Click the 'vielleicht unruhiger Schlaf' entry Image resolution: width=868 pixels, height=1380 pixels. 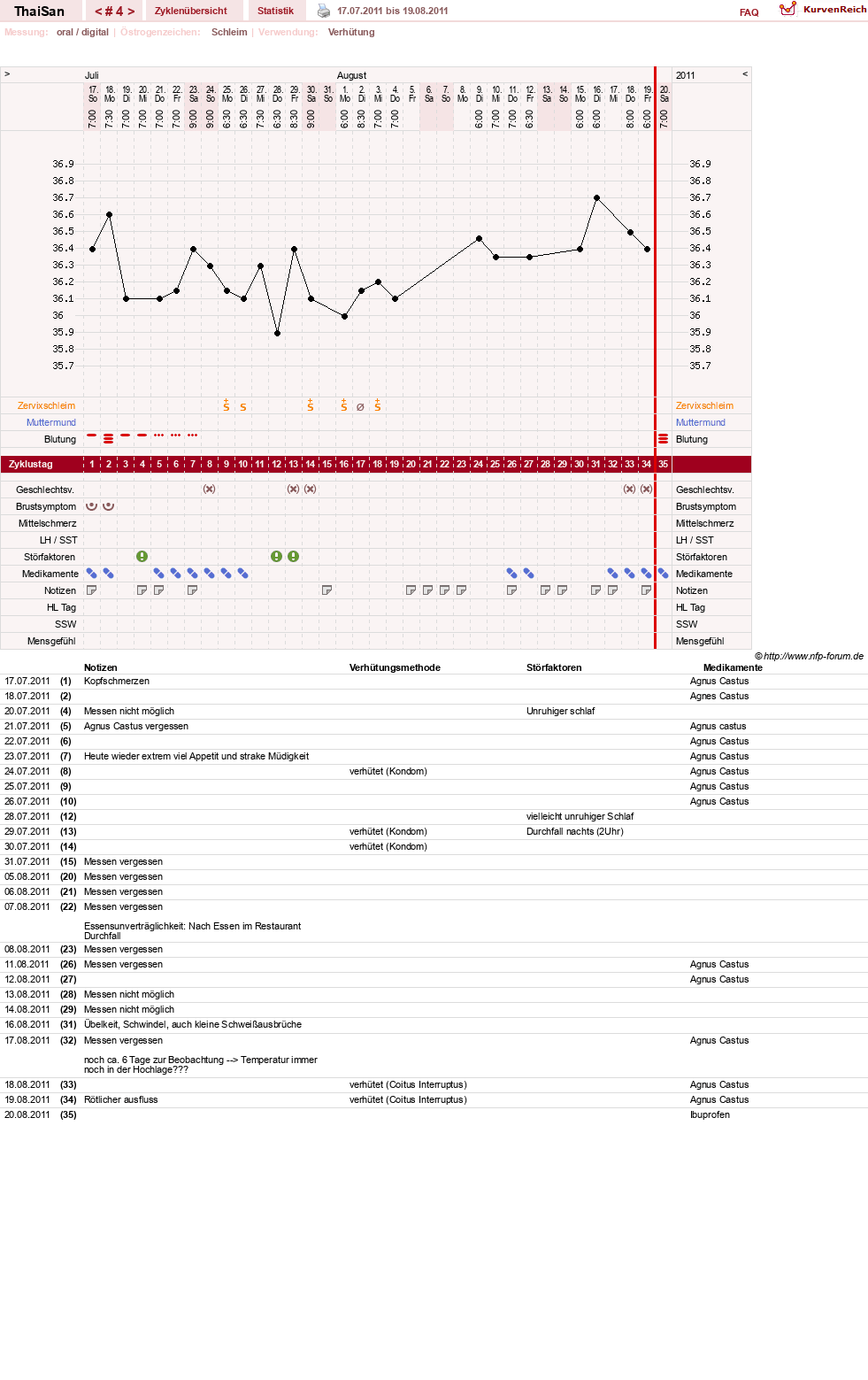580,816
